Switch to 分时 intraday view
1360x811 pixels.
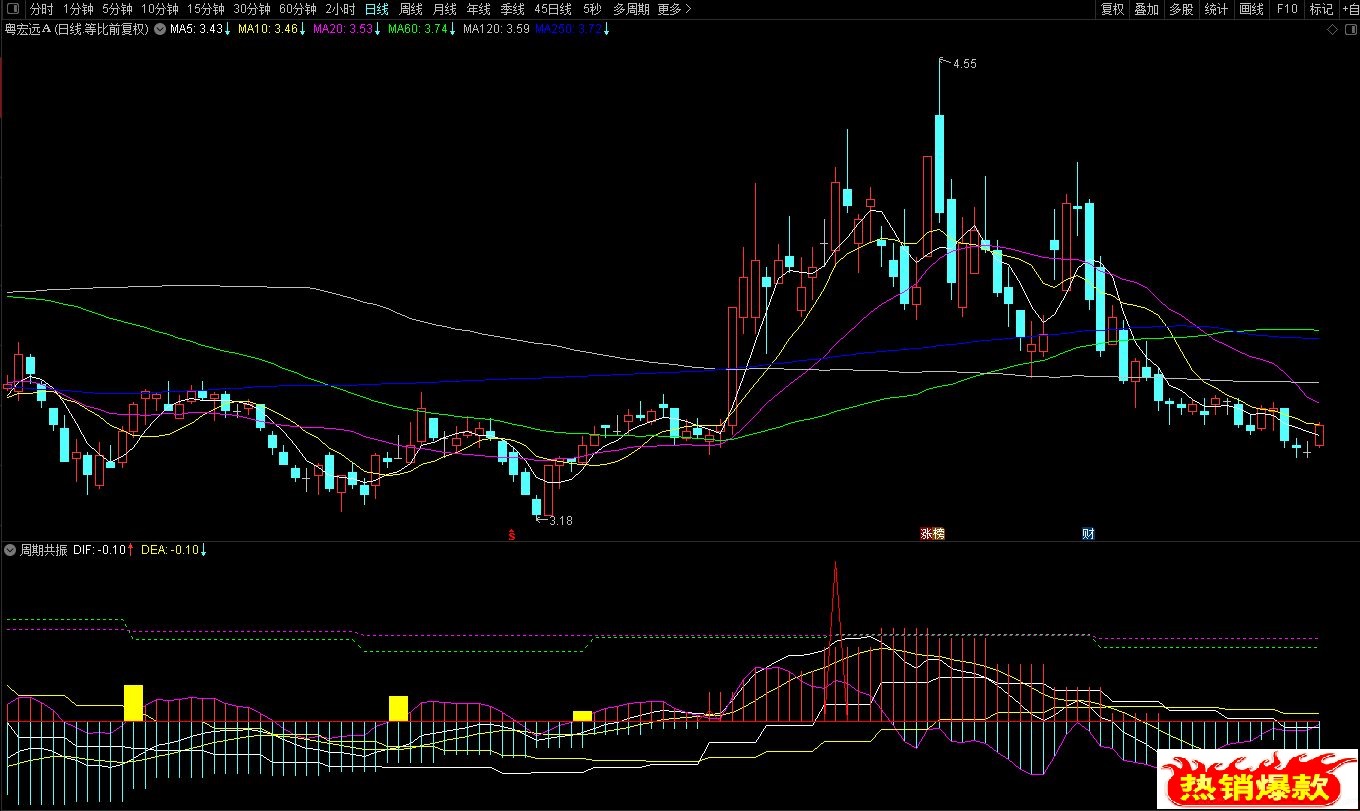click(x=41, y=9)
